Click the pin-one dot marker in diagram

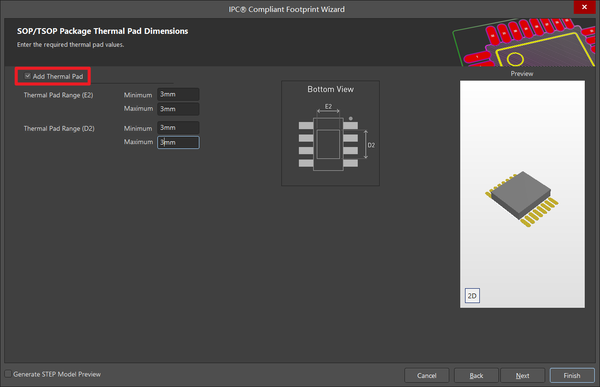tap(351, 118)
